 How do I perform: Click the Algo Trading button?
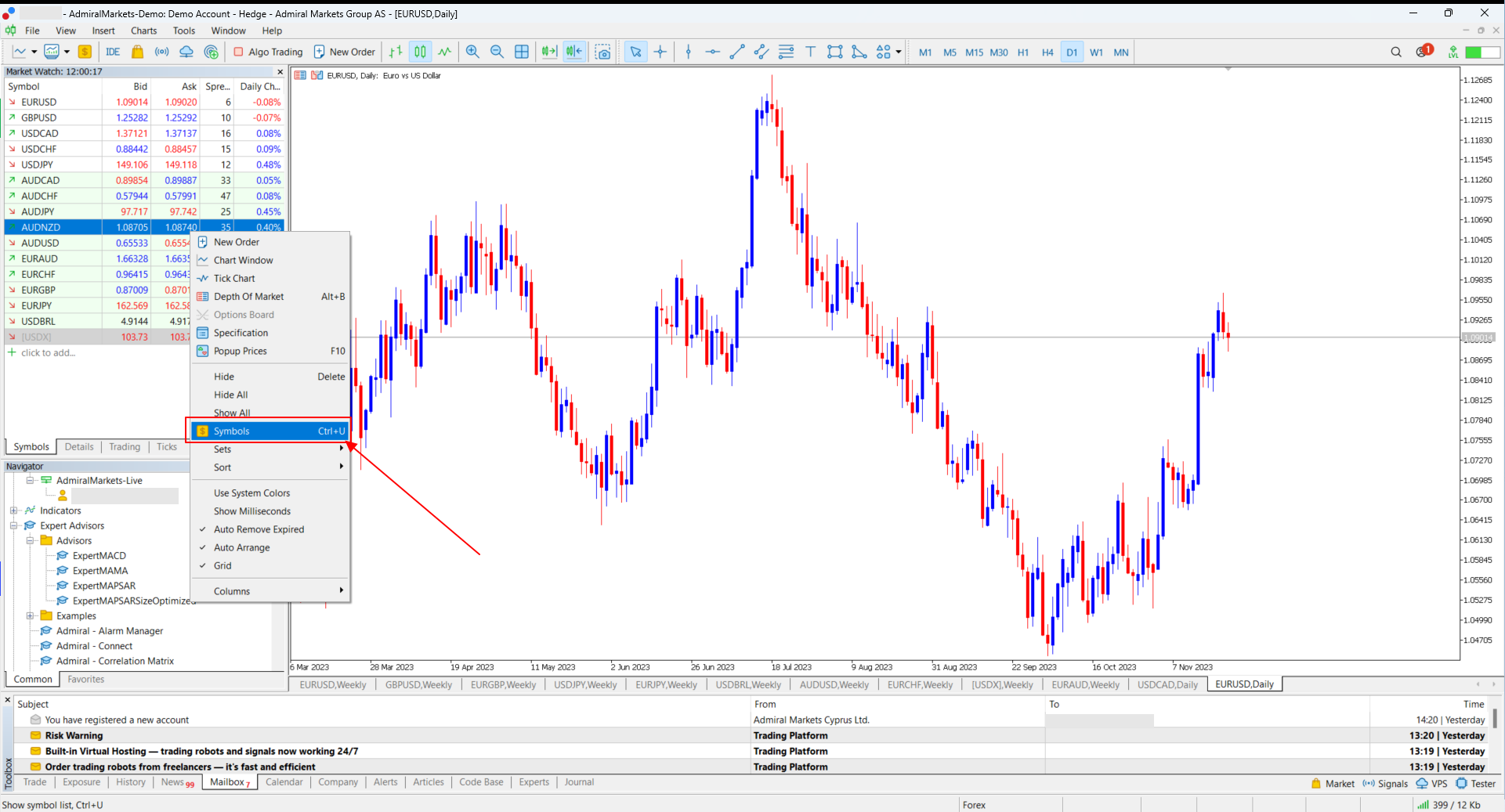pos(268,52)
